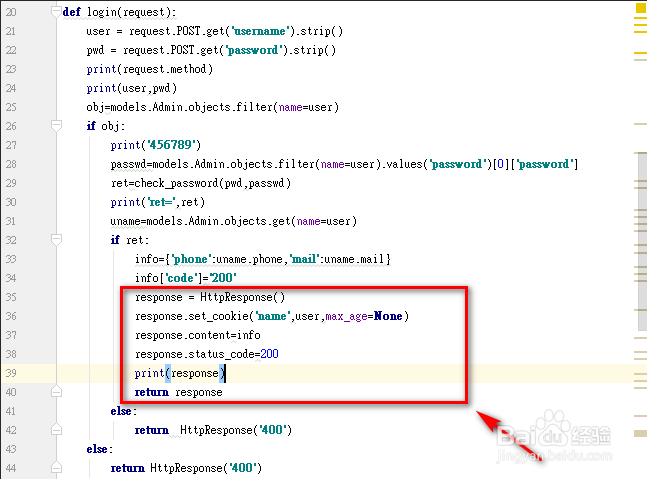Click the 'password' string on line 22
Viewport: 647px width, 479px height.
point(253,50)
